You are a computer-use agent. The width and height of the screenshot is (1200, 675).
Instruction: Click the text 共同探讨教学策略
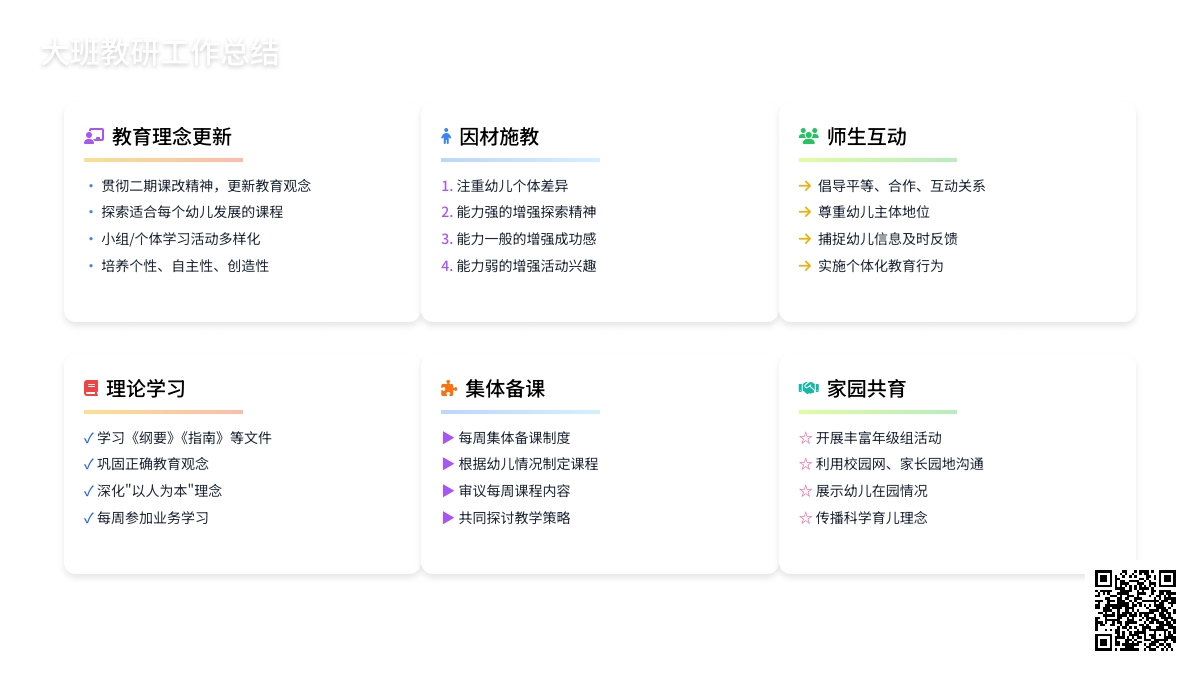[515, 518]
